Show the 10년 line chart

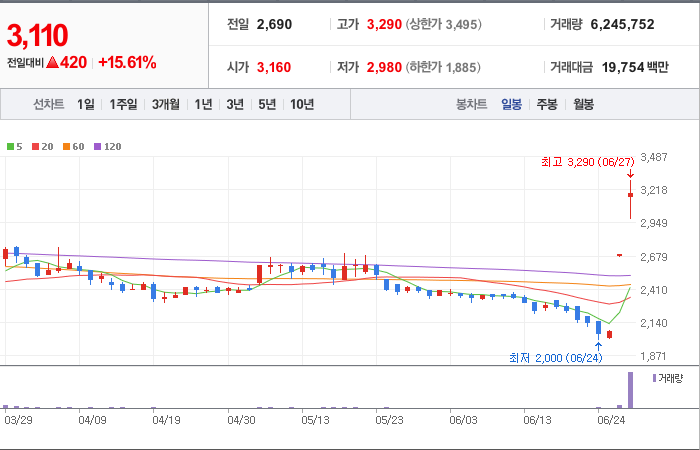[302, 104]
